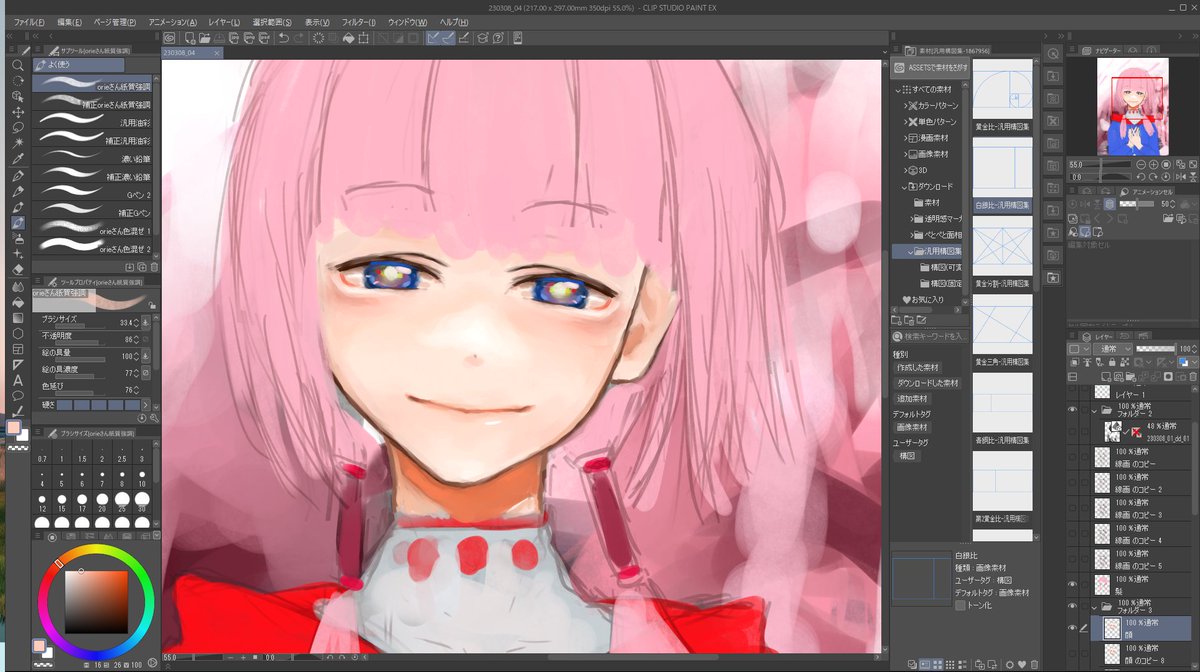Click the 構図 user tag button
The image size is (1200, 672).
(907, 455)
